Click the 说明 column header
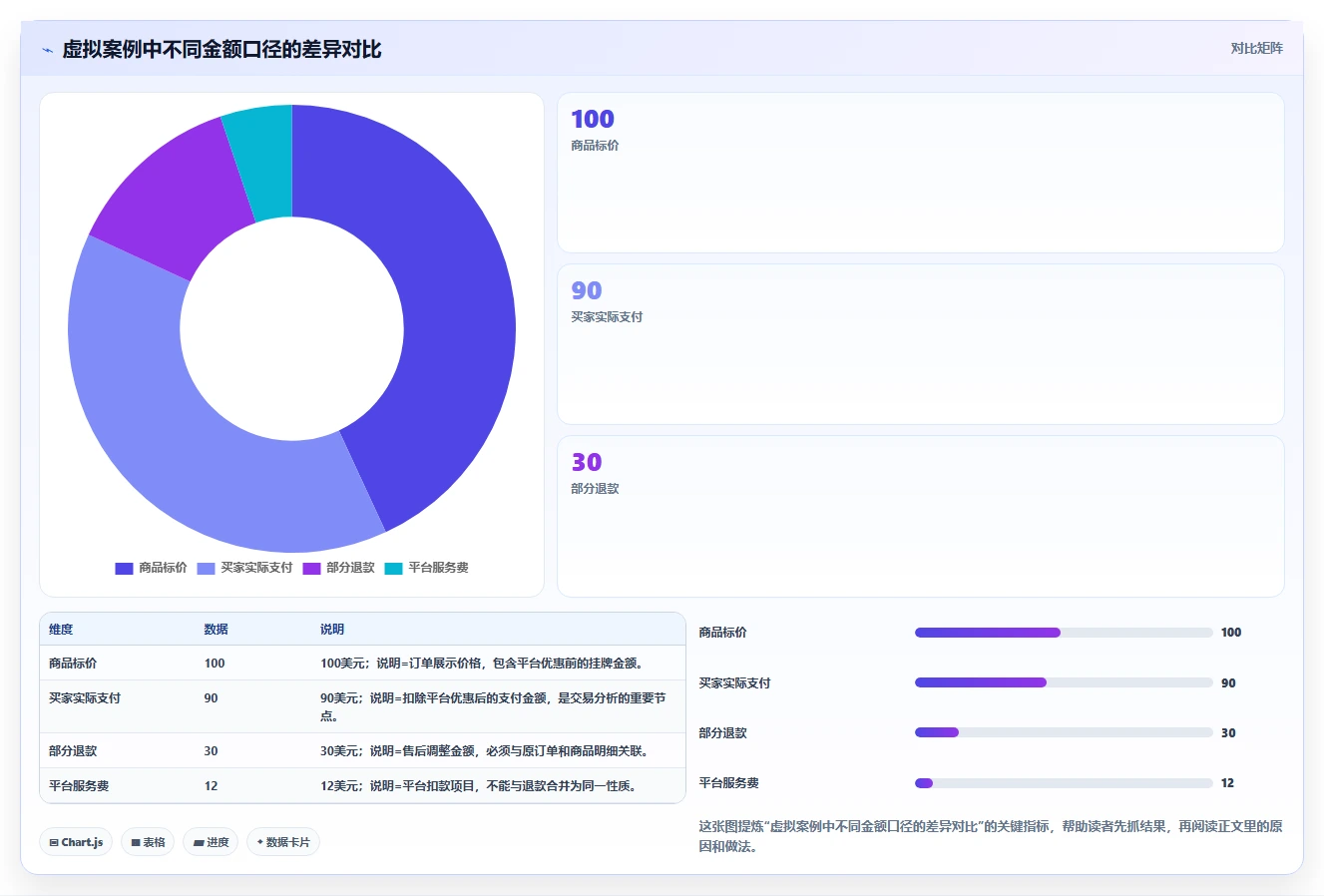The width and height of the screenshot is (1324, 896). point(331,630)
